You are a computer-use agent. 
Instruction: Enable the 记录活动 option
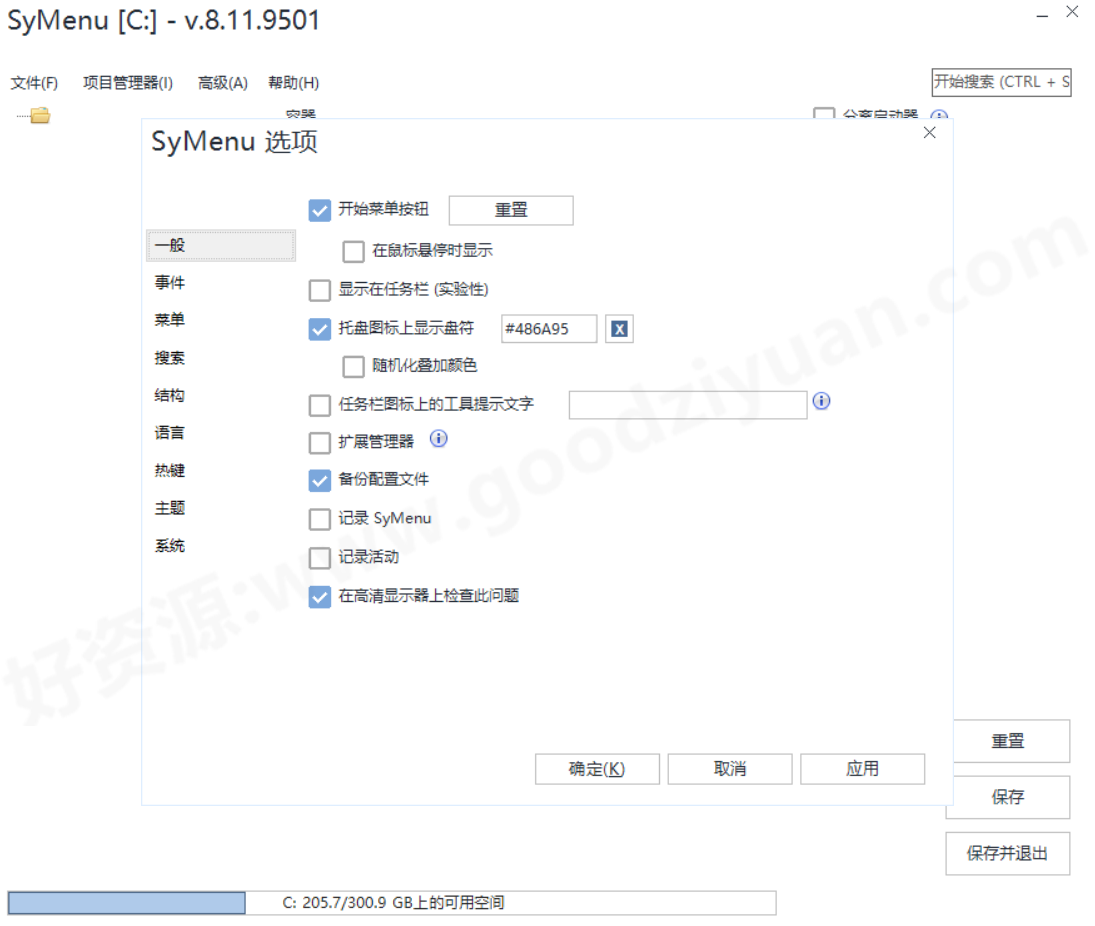(319, 558)
